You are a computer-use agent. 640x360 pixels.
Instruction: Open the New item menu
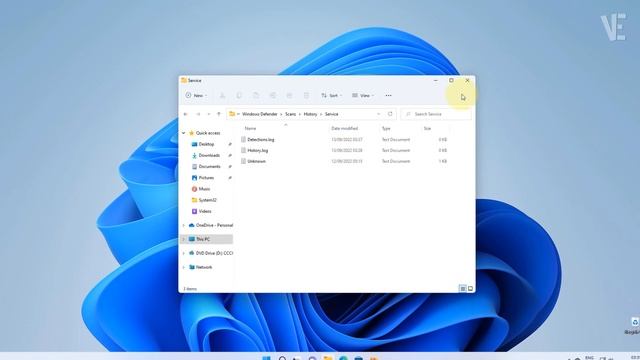196,96
